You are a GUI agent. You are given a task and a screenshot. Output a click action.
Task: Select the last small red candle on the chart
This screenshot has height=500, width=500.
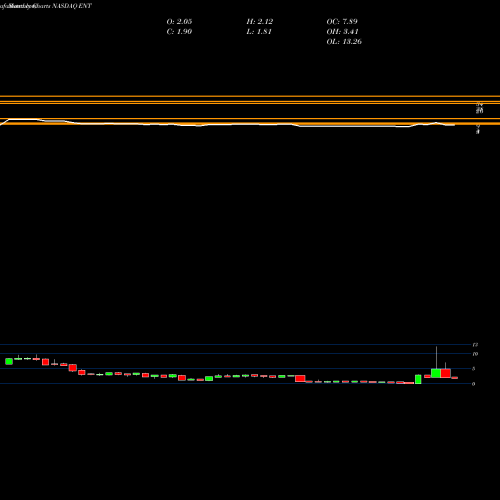[x=455, y=378]
